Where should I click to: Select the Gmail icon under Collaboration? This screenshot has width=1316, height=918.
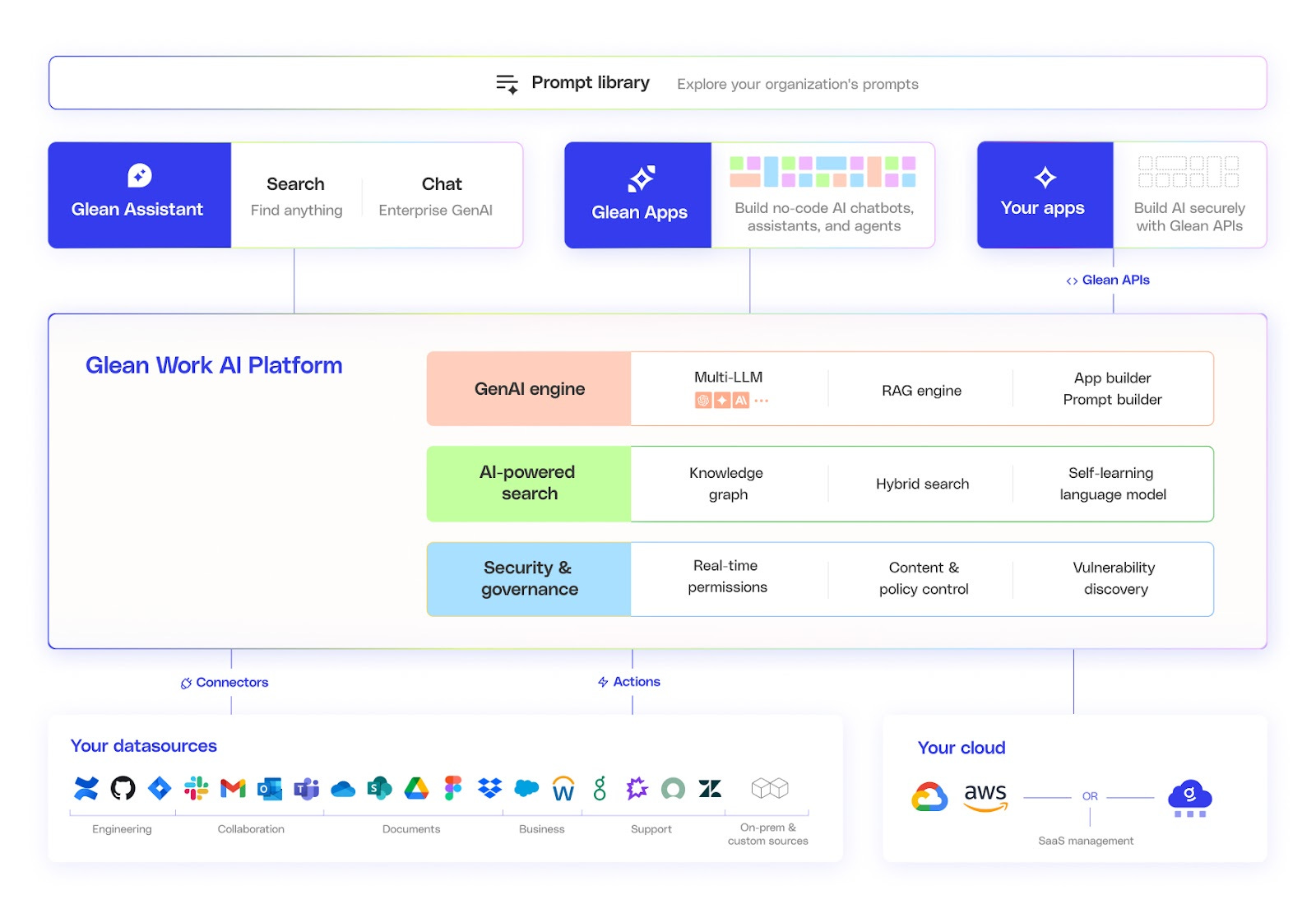click(x=233, y=788)
